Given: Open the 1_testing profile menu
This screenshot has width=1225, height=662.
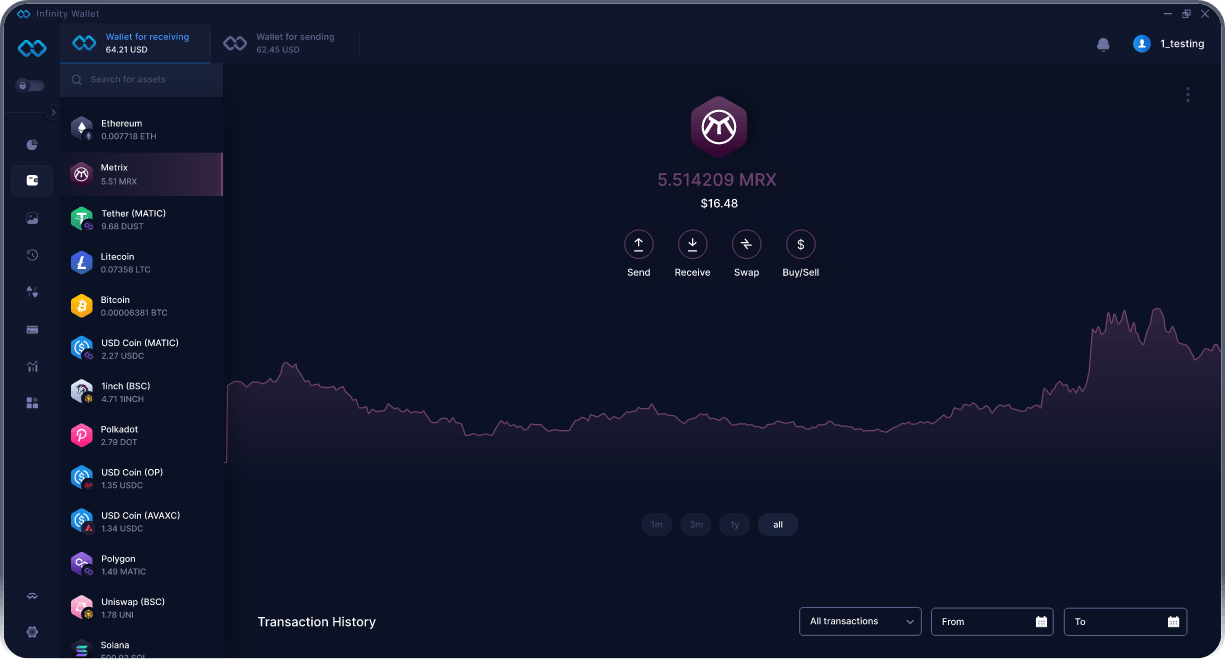Looking at the screenshot, I should [x=1169, y=44].
